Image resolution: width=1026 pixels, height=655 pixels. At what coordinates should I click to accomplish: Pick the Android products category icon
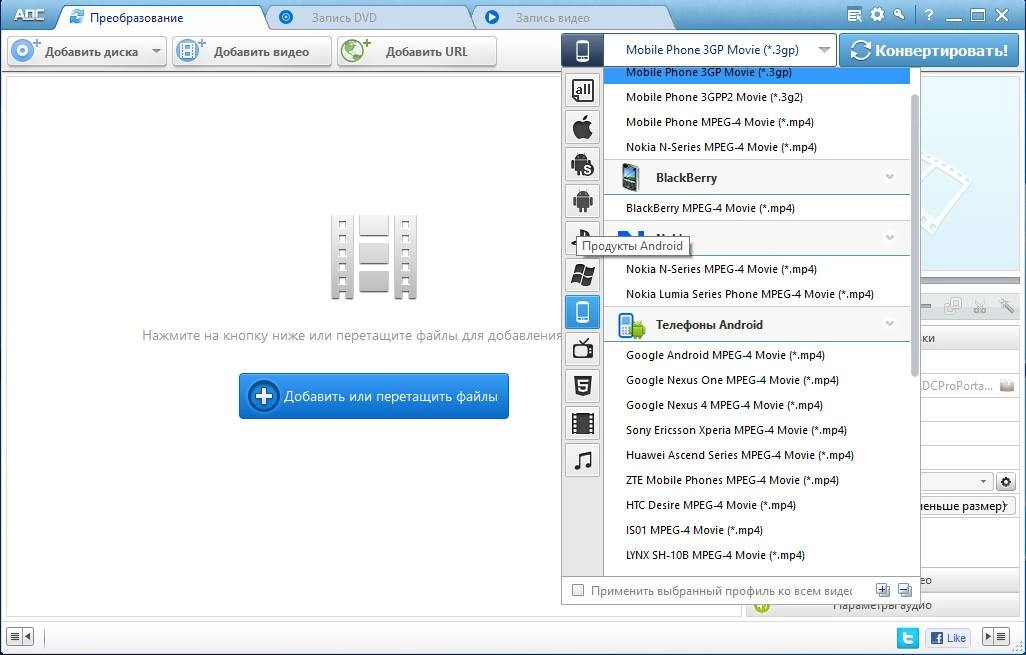pyautogui.click(x=582, y=200)
